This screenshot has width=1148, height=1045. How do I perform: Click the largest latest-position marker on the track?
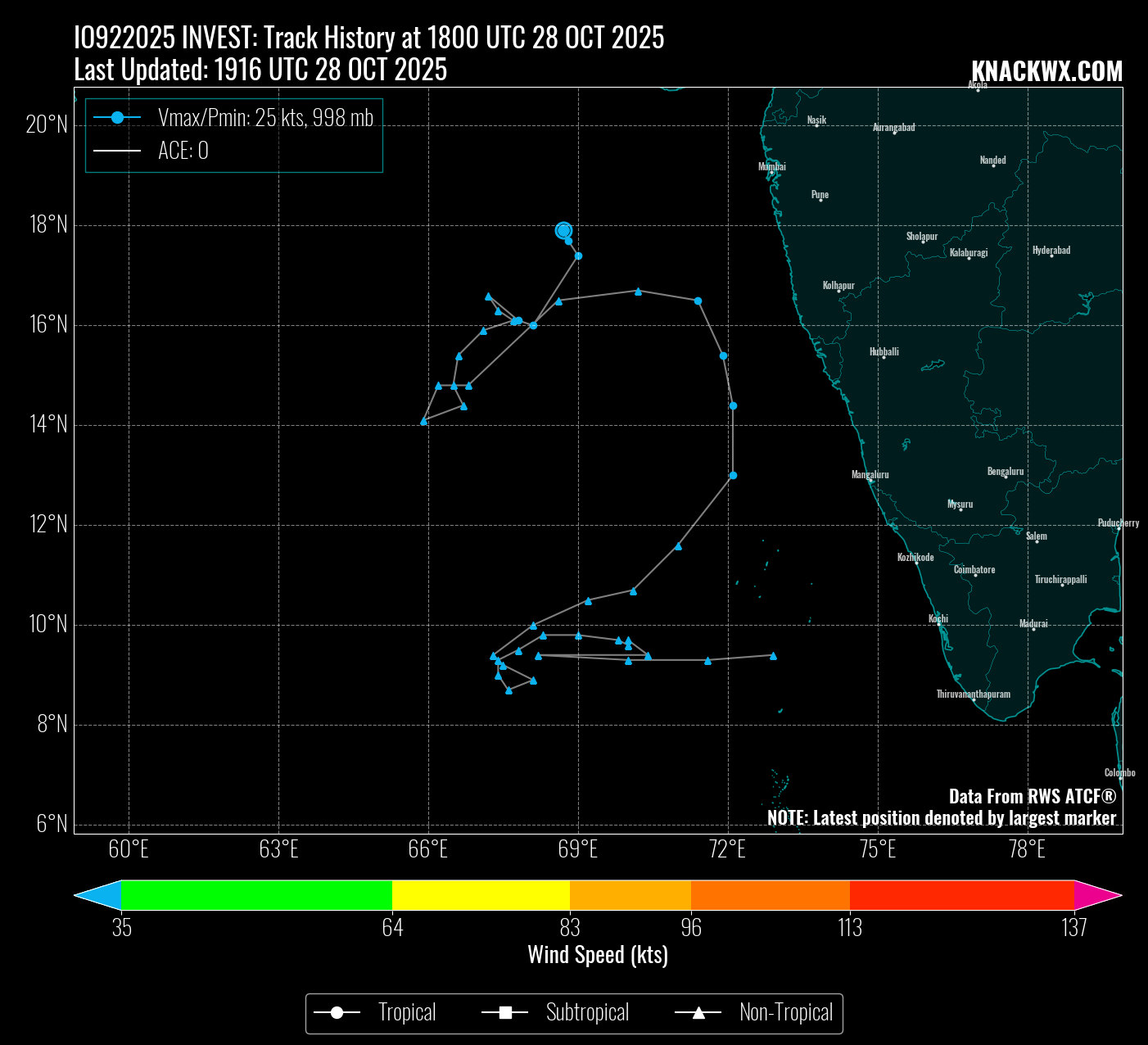(x=563, y=231)
